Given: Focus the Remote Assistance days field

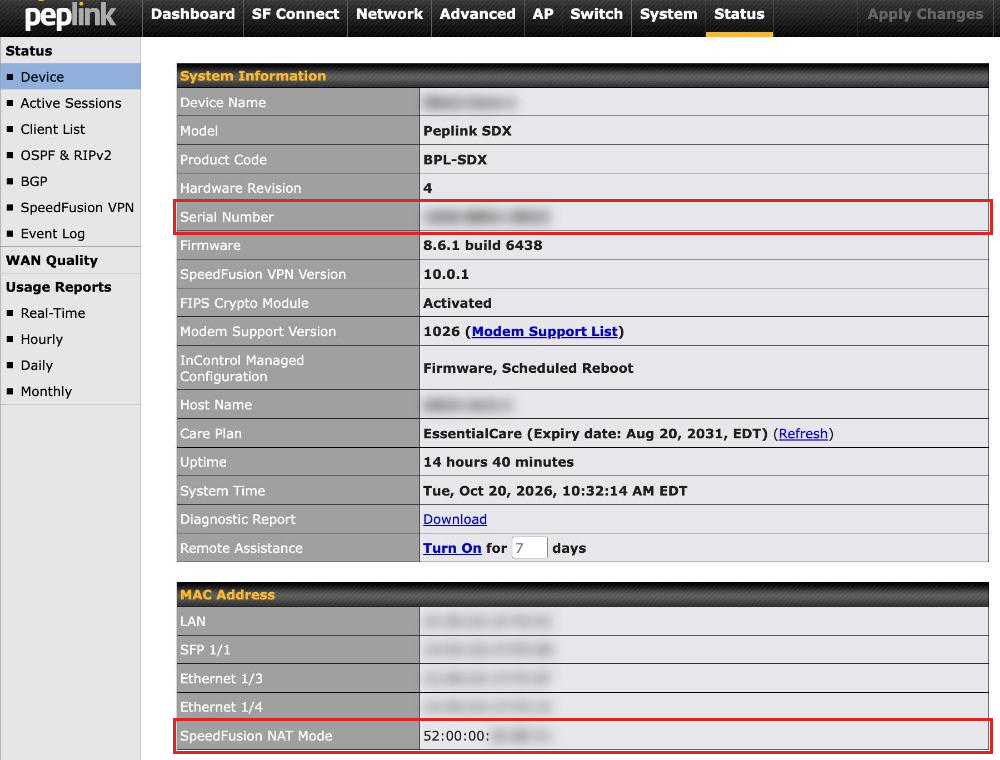Looking at the screenshot, I should [x=529, y=548].
